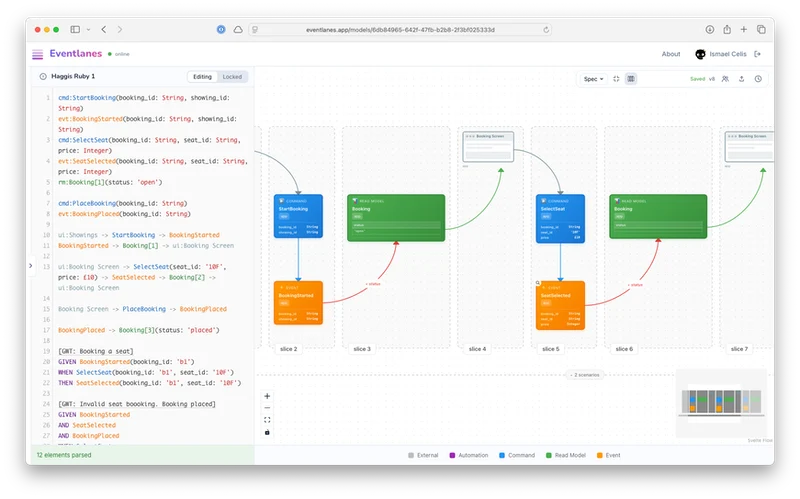The width and height of the screenshot is (800, 499).
Task: Select the SelectSeat command node
Action: (560, 218)
